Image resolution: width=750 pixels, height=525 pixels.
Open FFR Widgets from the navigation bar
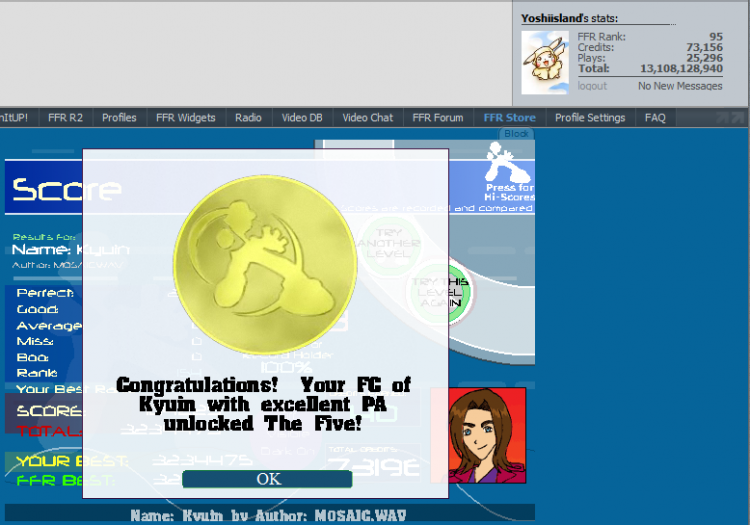[x=185, y=117]
